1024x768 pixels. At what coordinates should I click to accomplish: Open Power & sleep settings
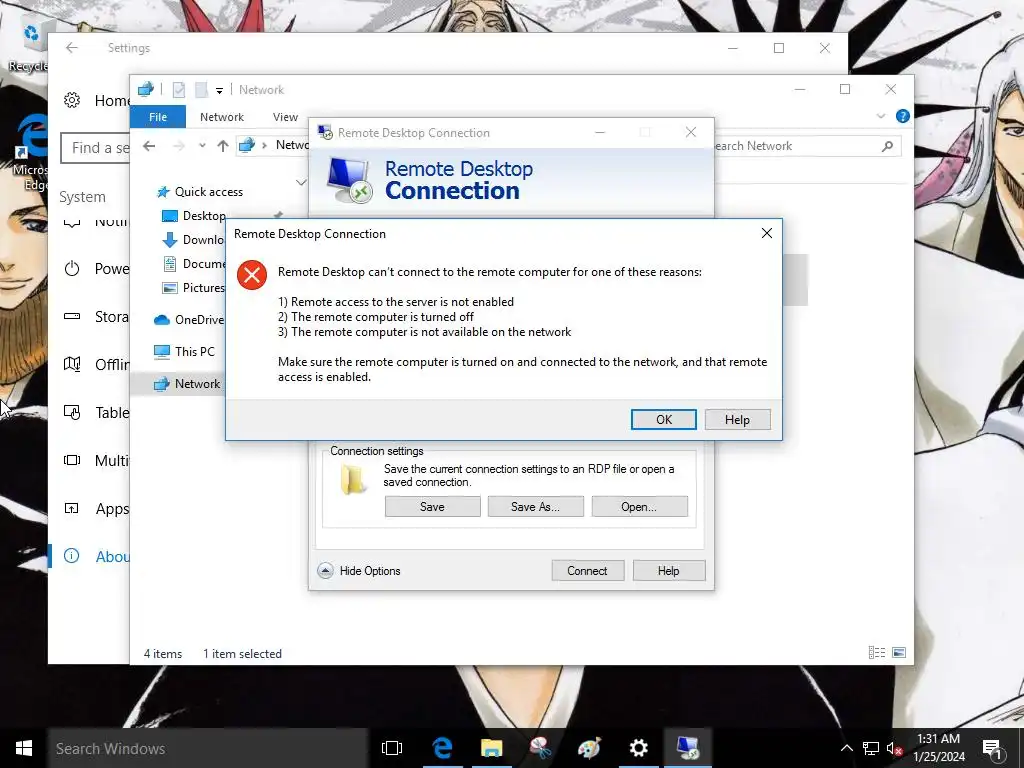(96, 269)
